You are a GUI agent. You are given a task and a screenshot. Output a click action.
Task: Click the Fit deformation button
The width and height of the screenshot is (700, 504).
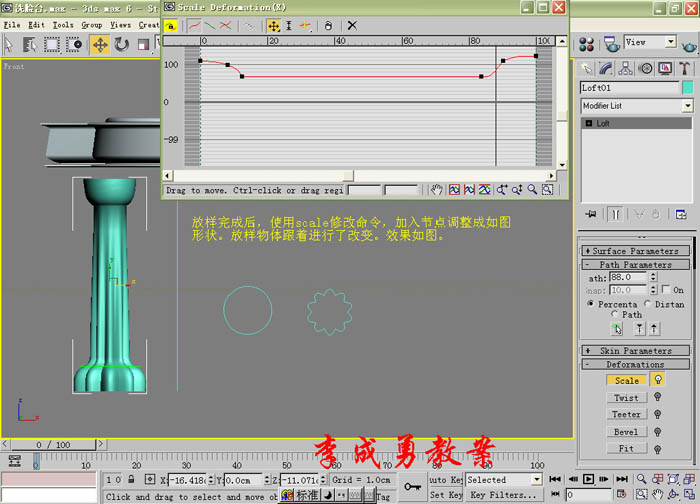[627, 448]
